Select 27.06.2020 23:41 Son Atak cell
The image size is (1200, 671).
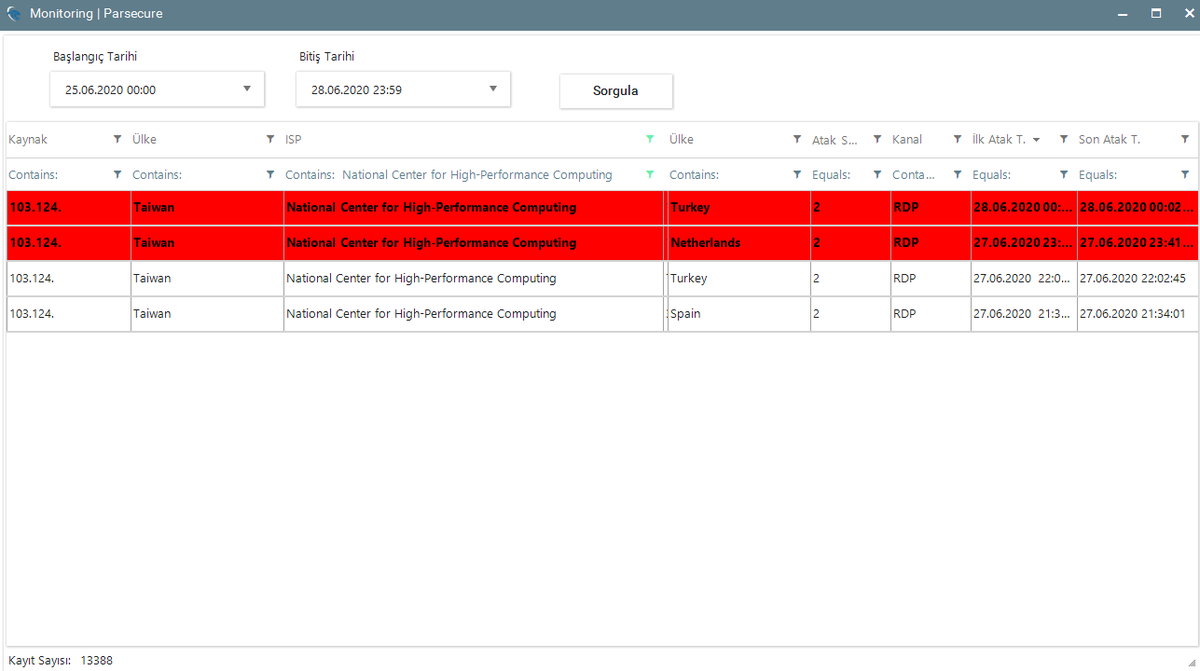pyautogui.click(x=1137, y=243)
